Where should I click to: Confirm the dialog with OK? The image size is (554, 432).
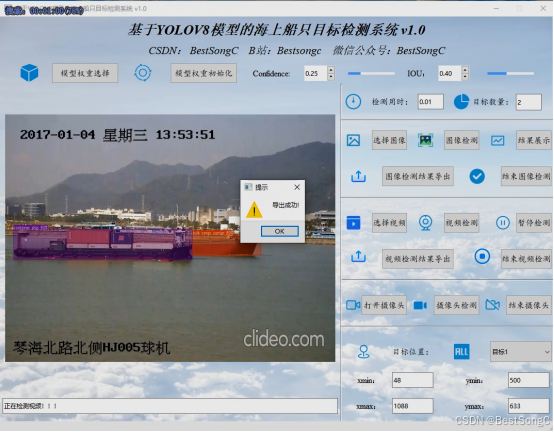click(x=279, y=231)
